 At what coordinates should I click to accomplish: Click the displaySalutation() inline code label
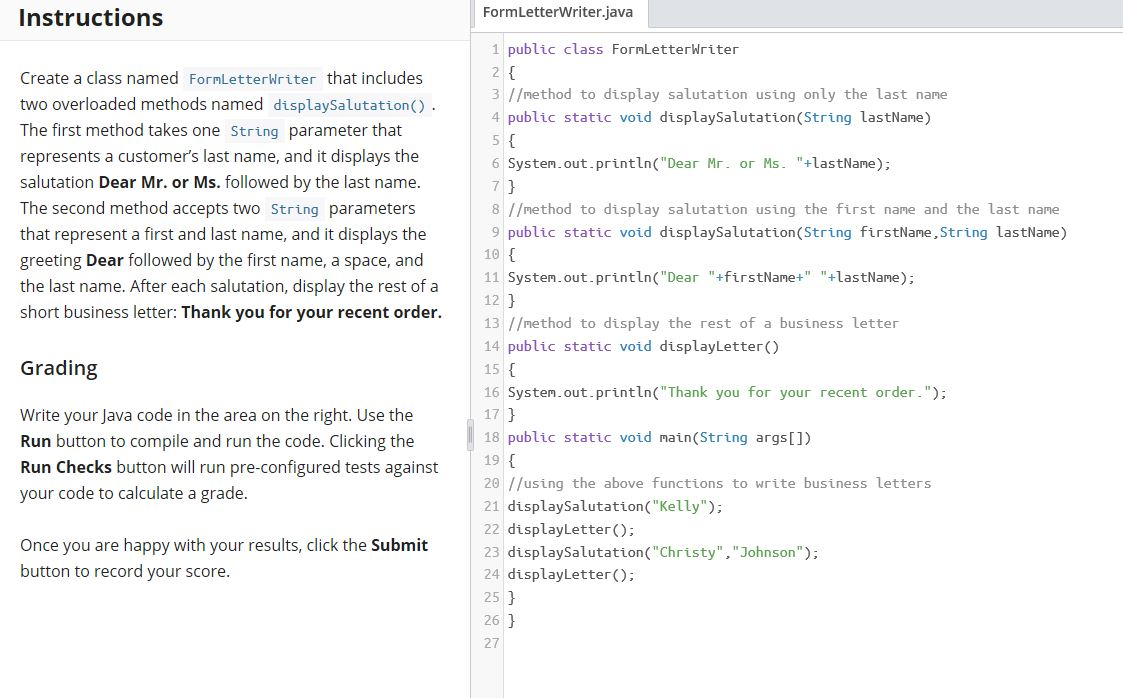[x=348, y=105]
